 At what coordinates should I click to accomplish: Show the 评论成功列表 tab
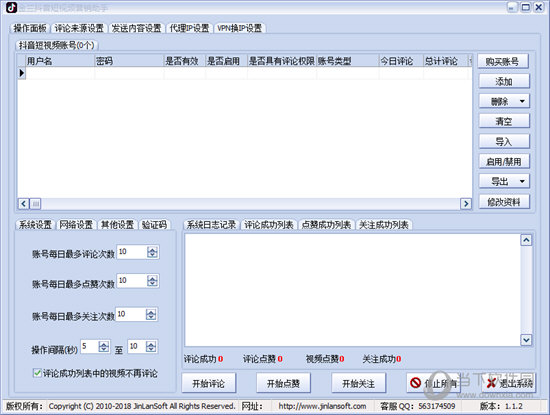pos(269,225)
